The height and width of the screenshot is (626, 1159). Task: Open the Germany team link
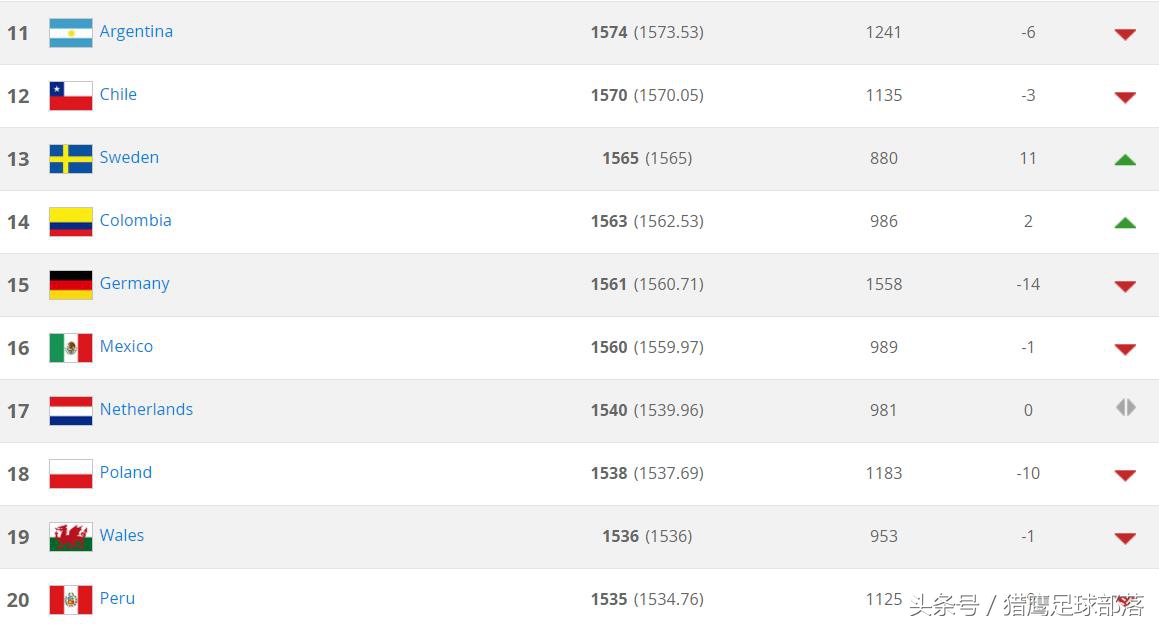134,283
